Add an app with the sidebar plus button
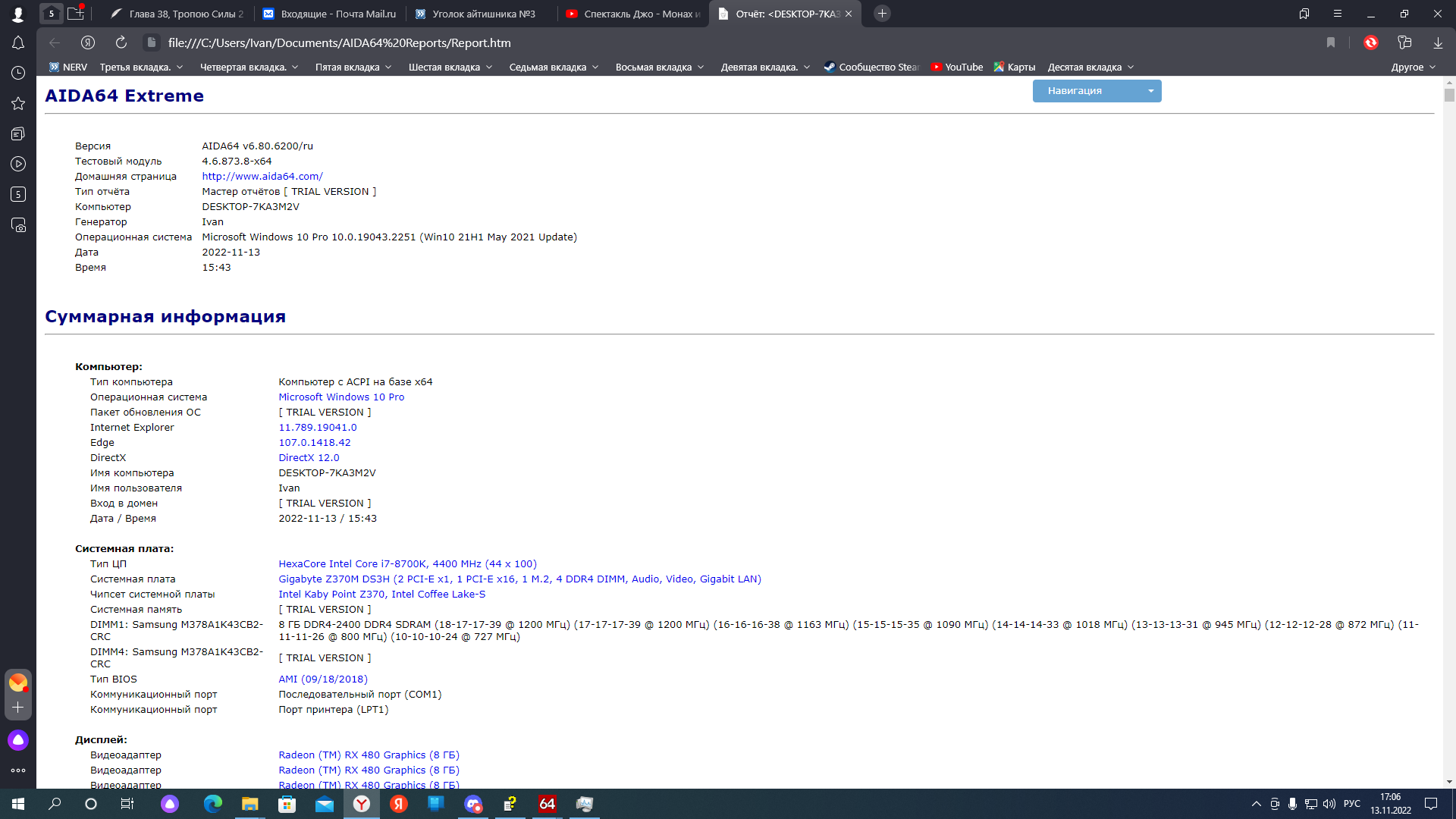 pos(18,707)
